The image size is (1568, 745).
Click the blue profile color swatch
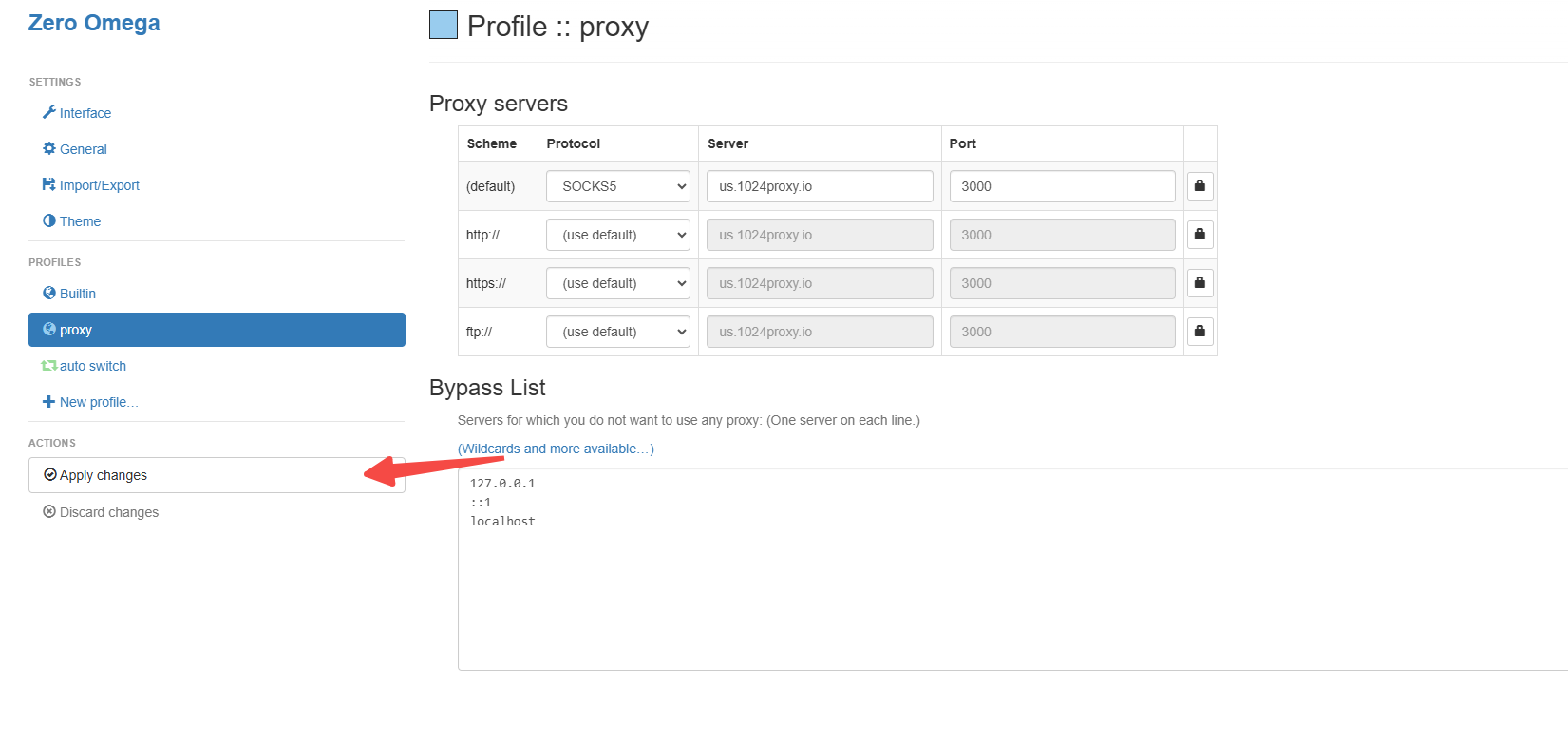(444, 25)
